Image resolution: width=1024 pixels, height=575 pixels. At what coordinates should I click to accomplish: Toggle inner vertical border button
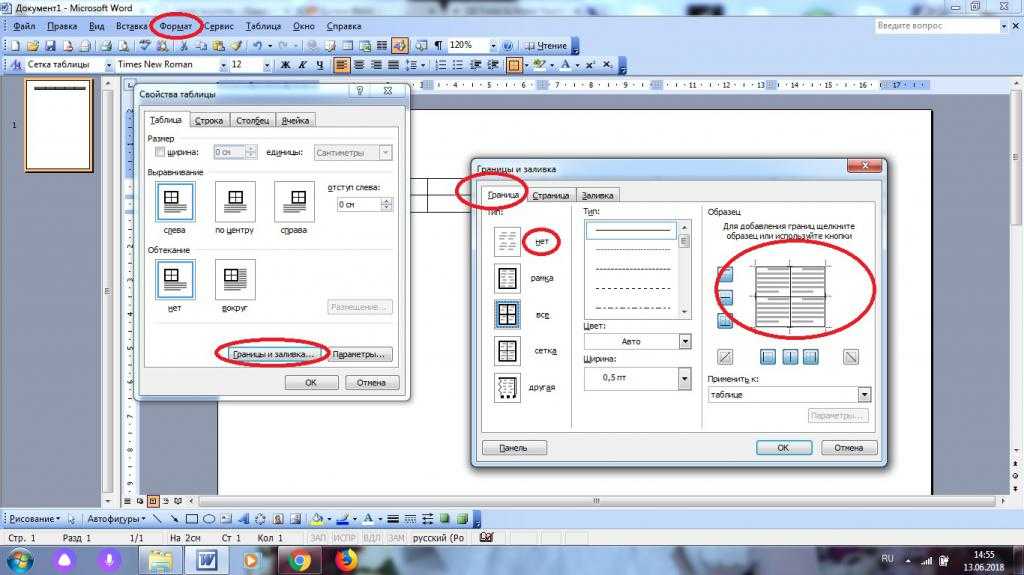point(790,357)
